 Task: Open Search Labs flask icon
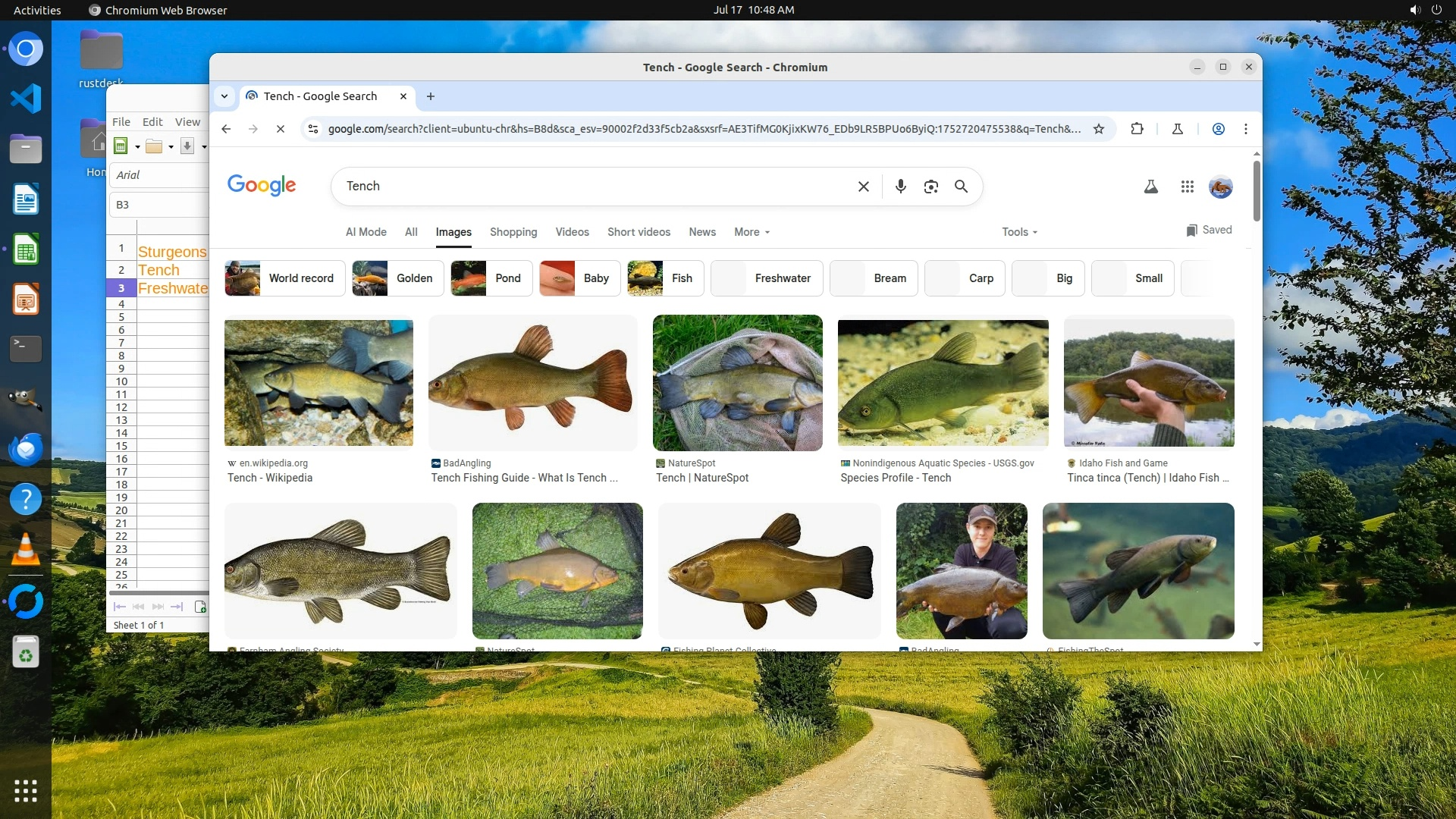[x=1150, y=187]
